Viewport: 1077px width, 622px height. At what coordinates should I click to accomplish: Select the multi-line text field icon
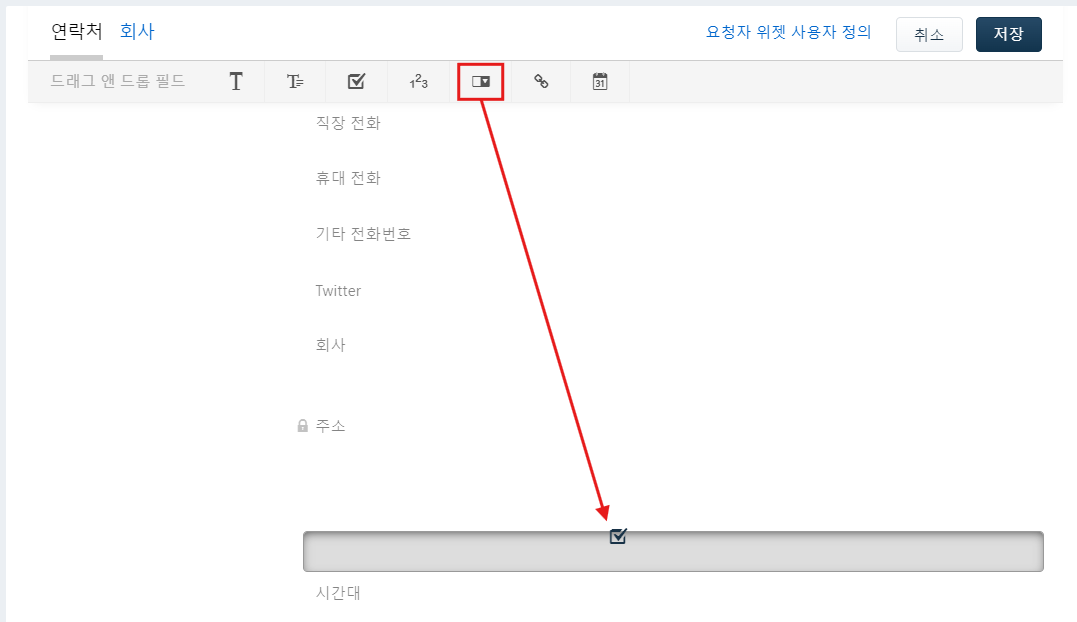pos(295,82)
